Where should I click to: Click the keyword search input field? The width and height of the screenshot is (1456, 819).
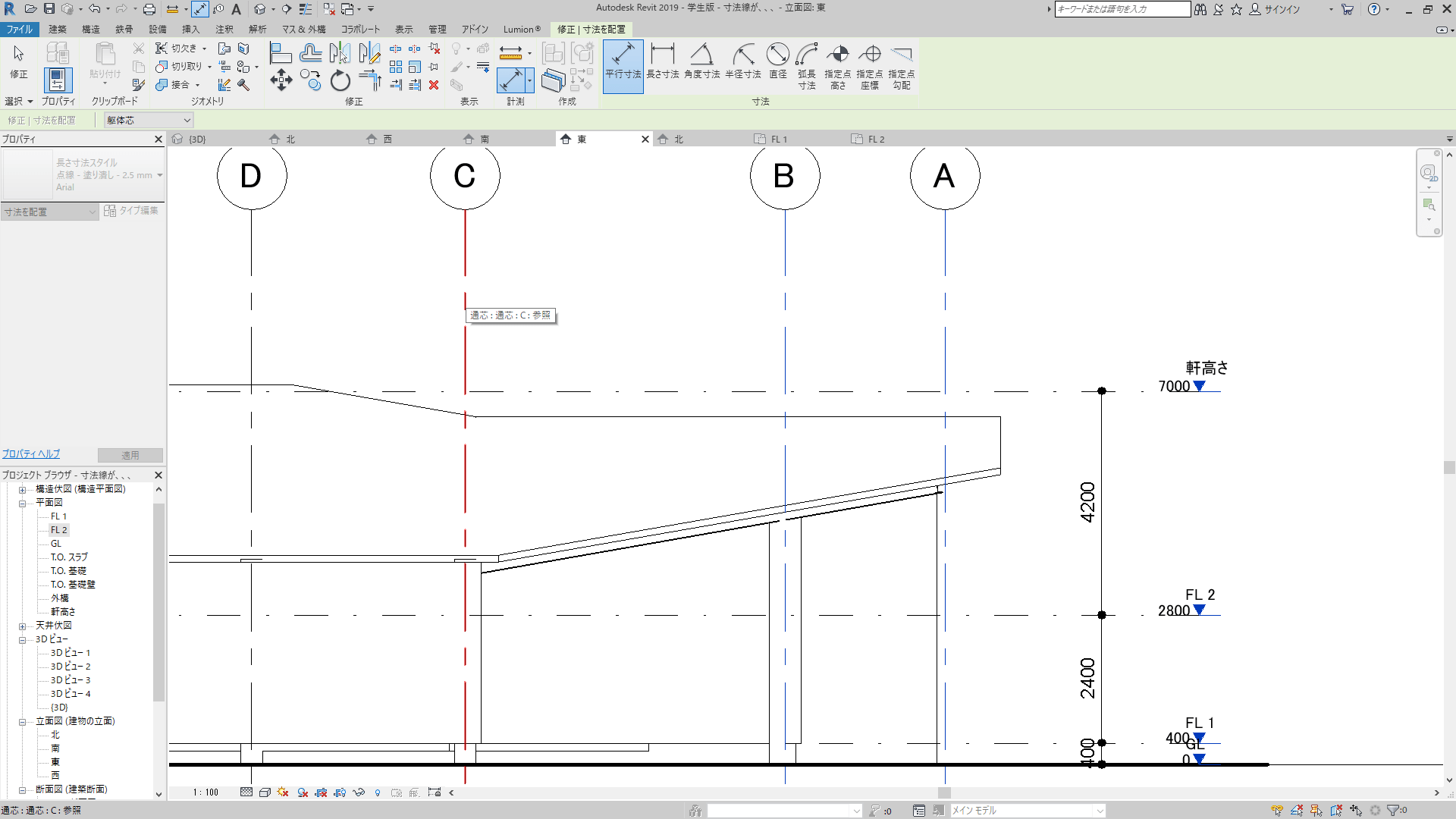tap(1122, 9)
